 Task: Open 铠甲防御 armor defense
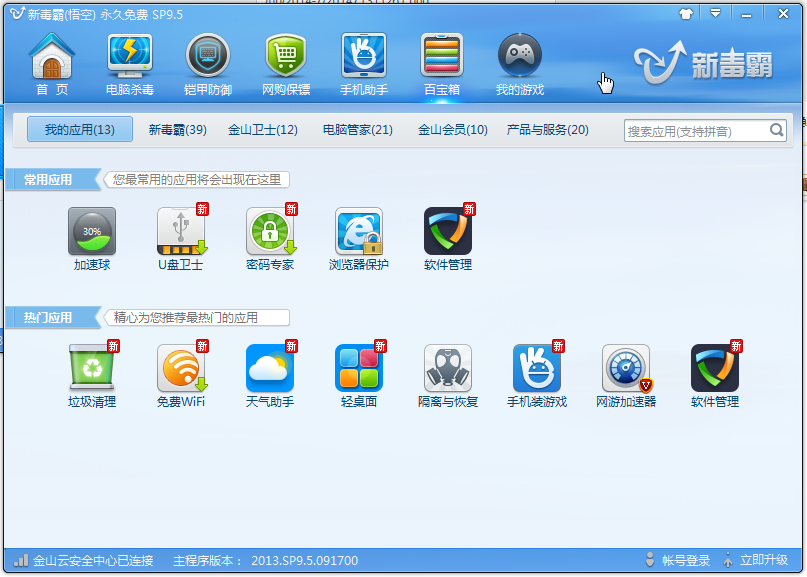click(207, 64)
